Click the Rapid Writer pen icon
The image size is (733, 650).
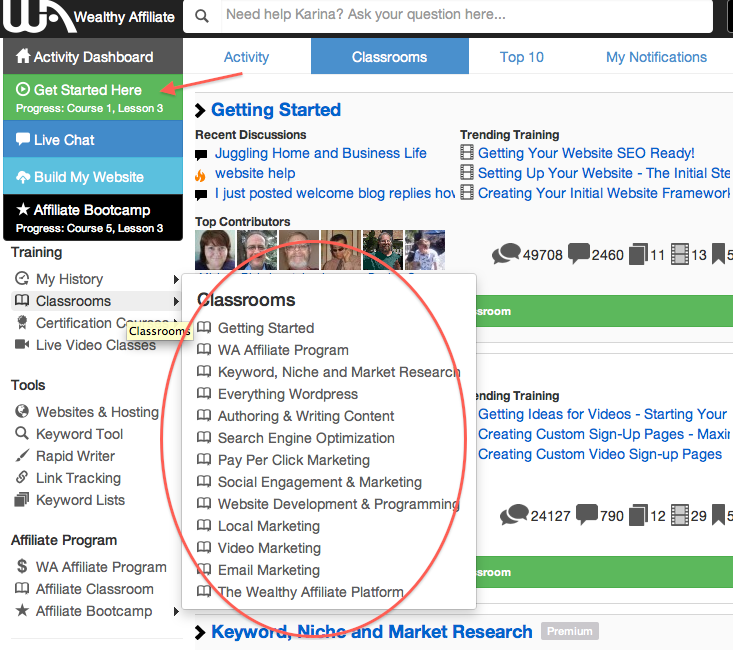pyautogui.click(x=22, y=455)
